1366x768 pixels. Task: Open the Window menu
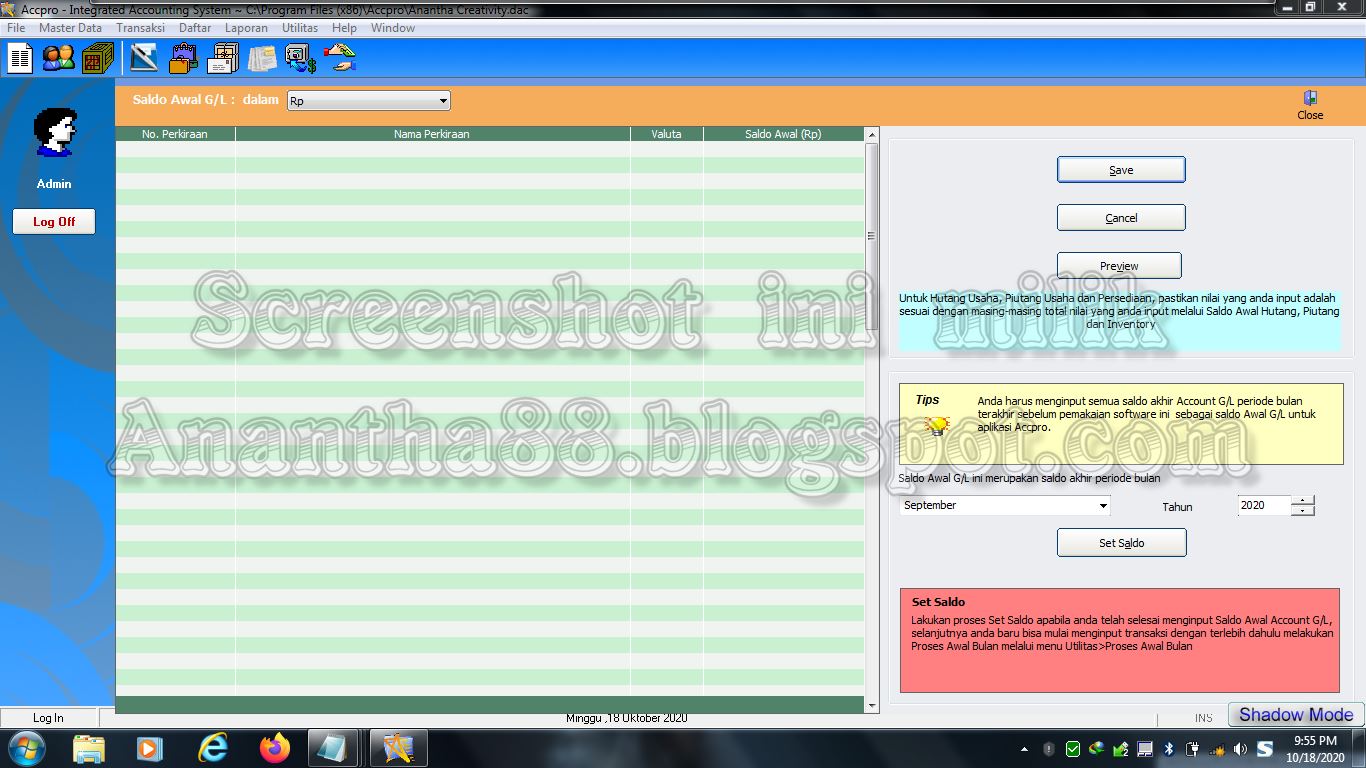393,28
